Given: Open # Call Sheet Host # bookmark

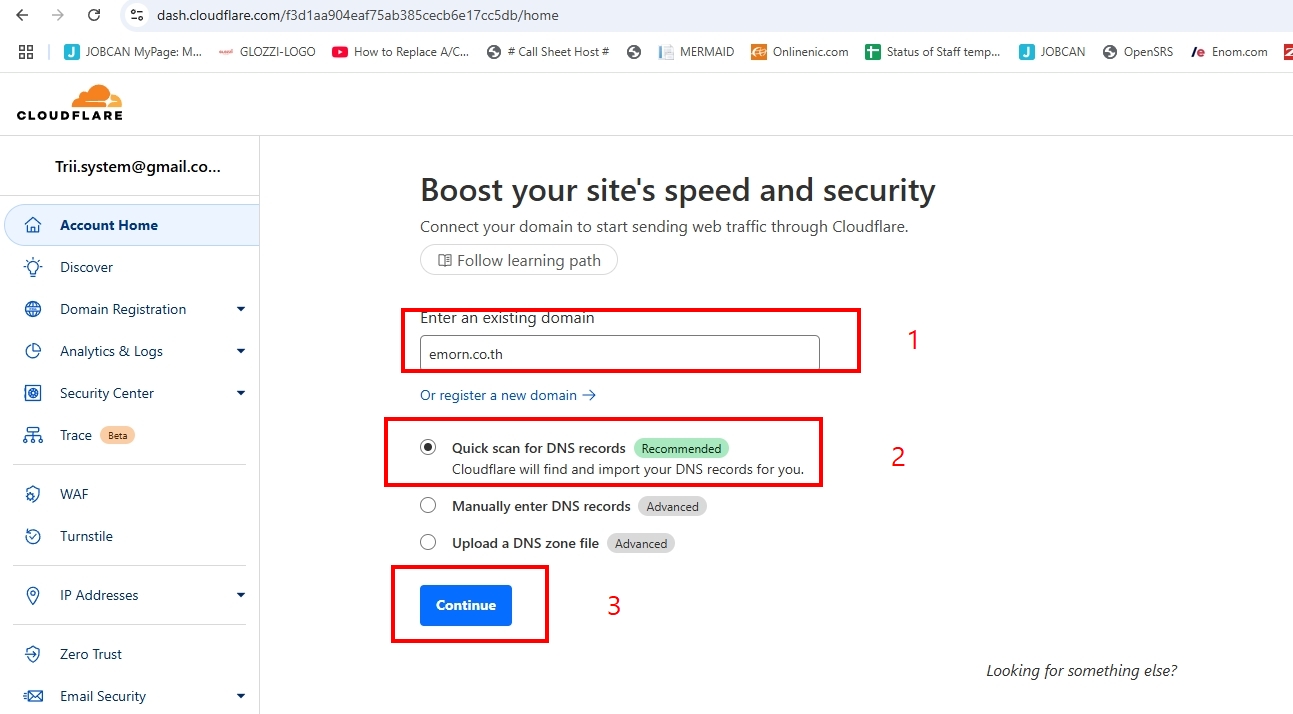Looking at the screenshot, I should 548,52.
